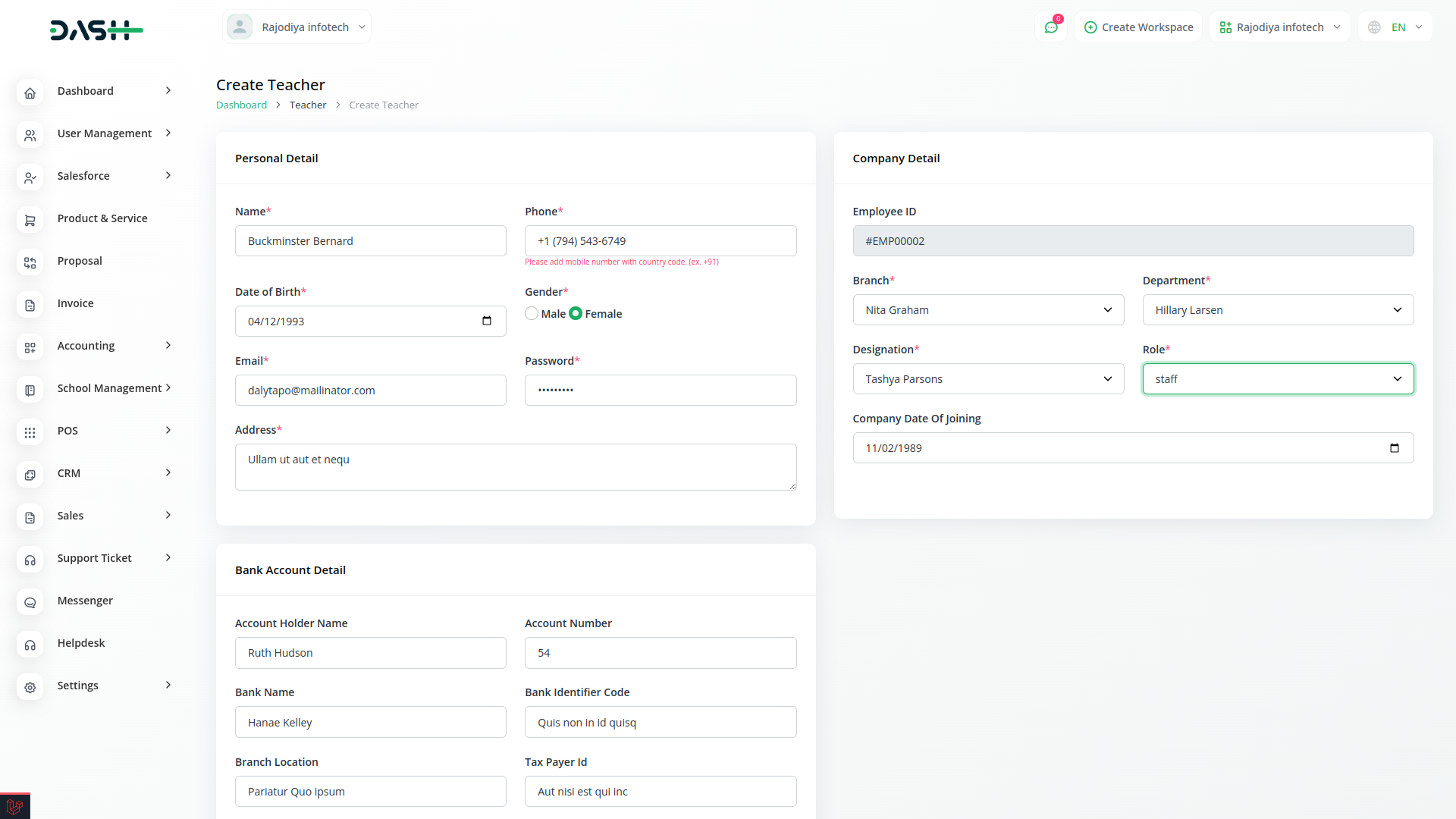Select the Male gender radio button
The image size is (1456, 819).
pyautogui.click(x=532, y=313)
